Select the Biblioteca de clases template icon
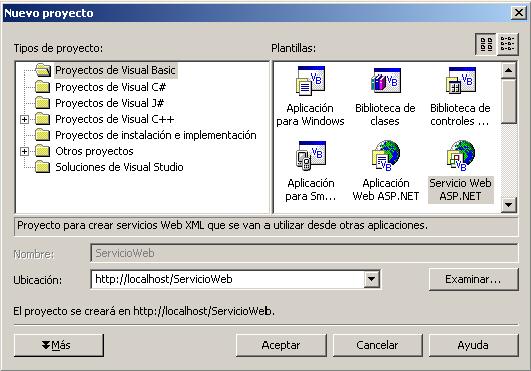This screenshot has height=371, width=531. coord(386,81)
